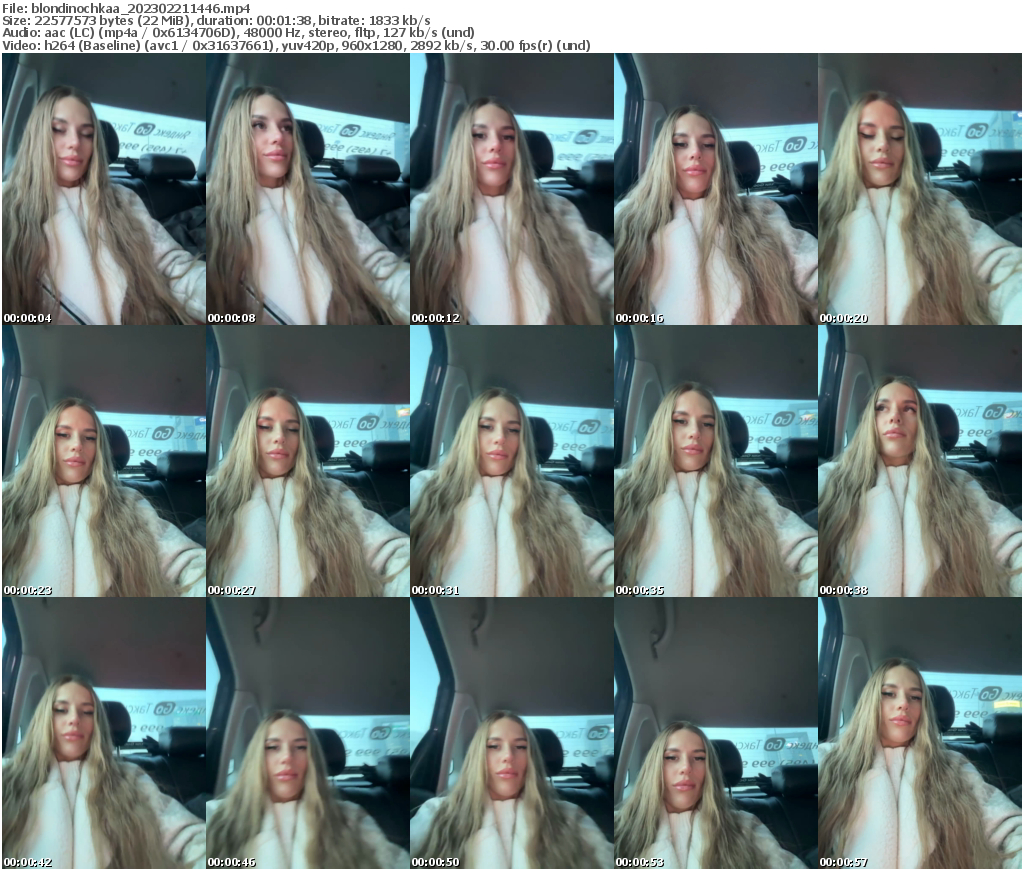
Task: Click the 00:00:46 preview frame
Action: click(306, 730)
